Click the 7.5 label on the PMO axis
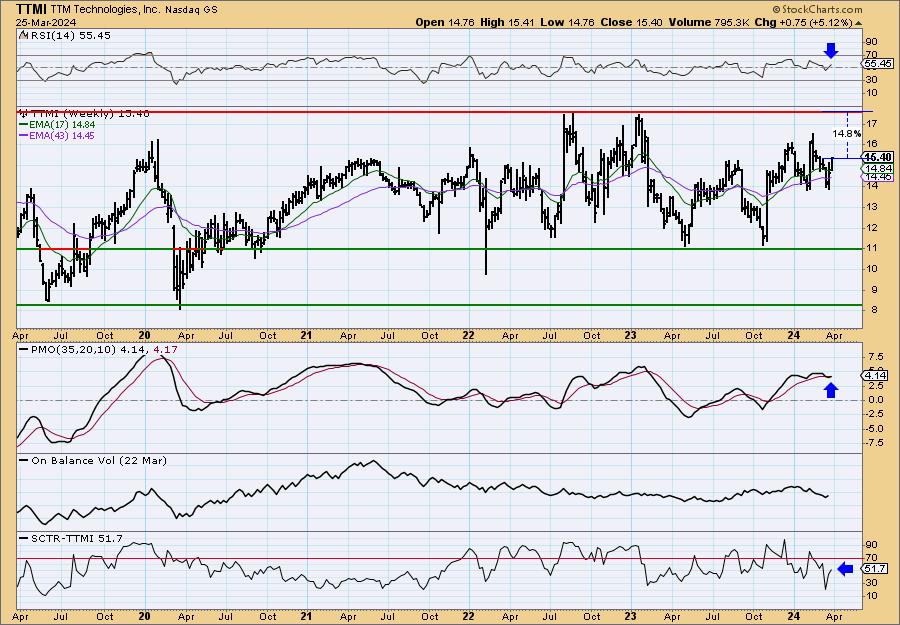Viewport: 900px width, 625px height. 875,356
